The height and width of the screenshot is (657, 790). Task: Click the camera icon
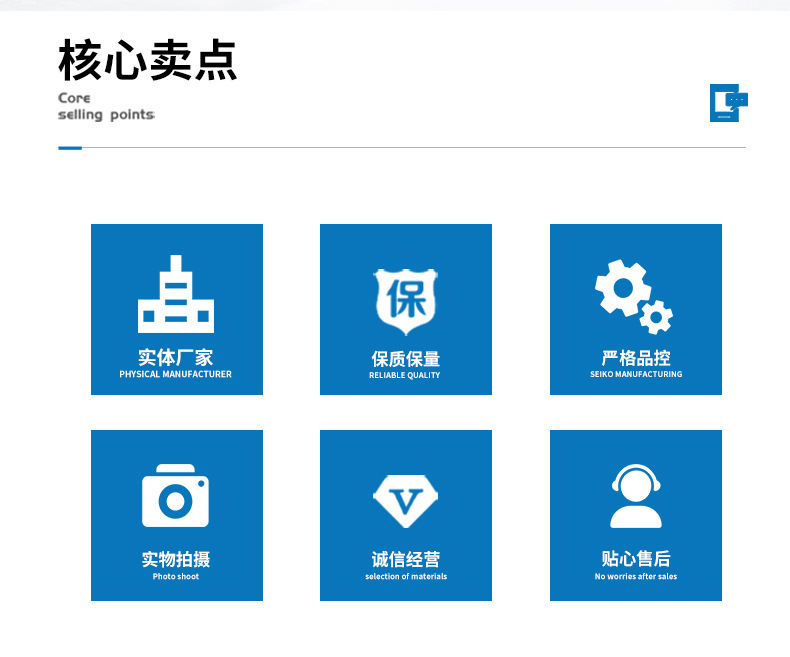(x=175, y=496)
